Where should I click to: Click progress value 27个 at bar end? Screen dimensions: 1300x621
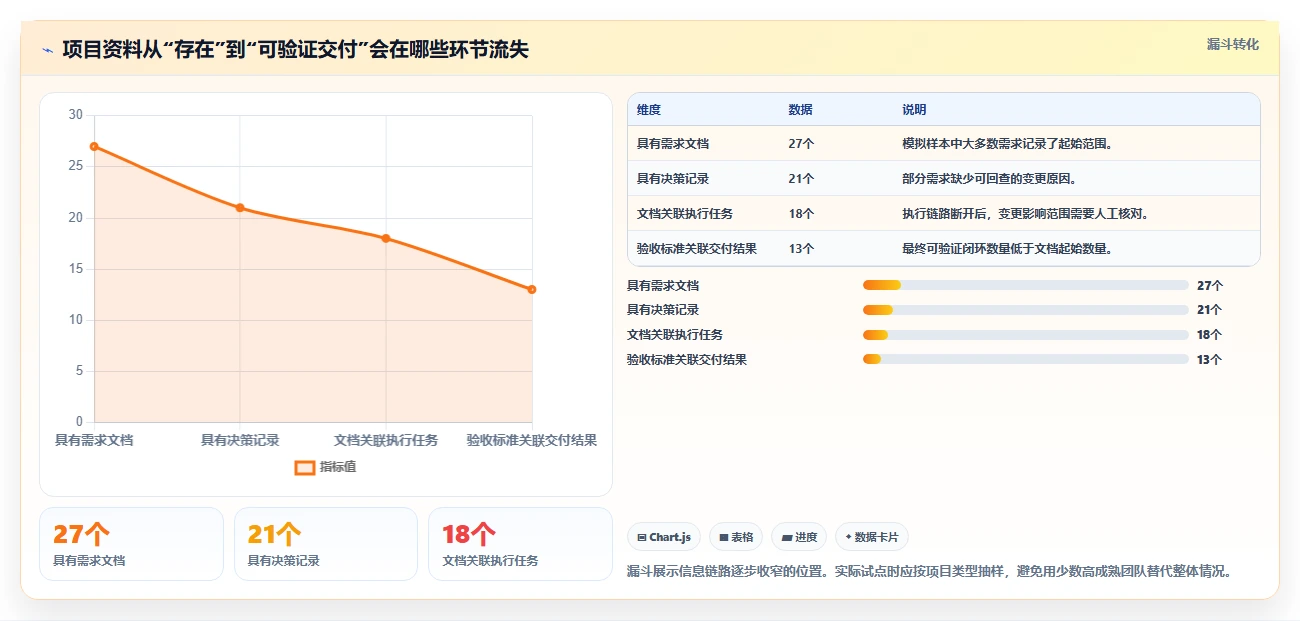pos(1209,285)
